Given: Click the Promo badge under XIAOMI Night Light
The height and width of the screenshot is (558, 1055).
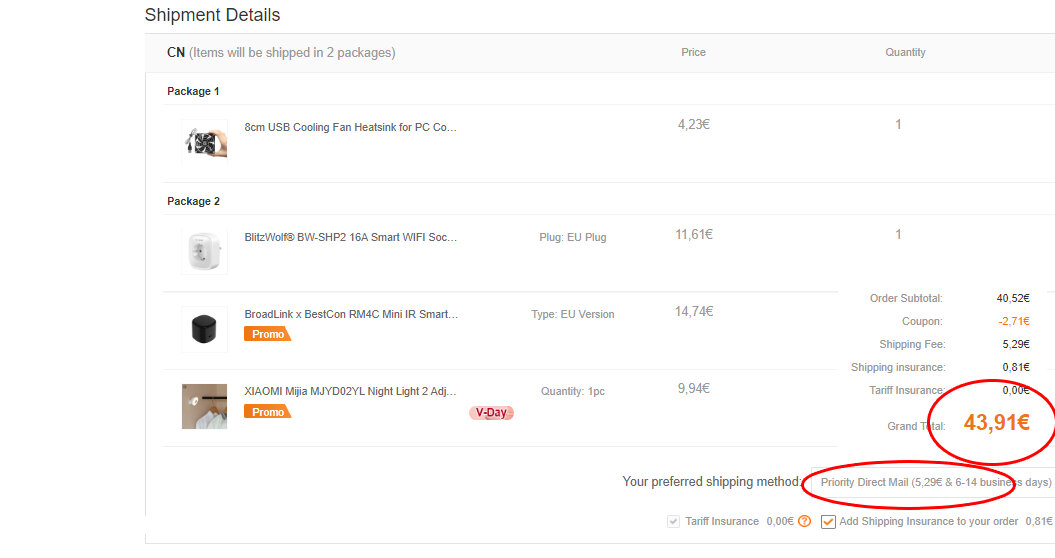Looking at the screenshot, I should tap(267, 411).
